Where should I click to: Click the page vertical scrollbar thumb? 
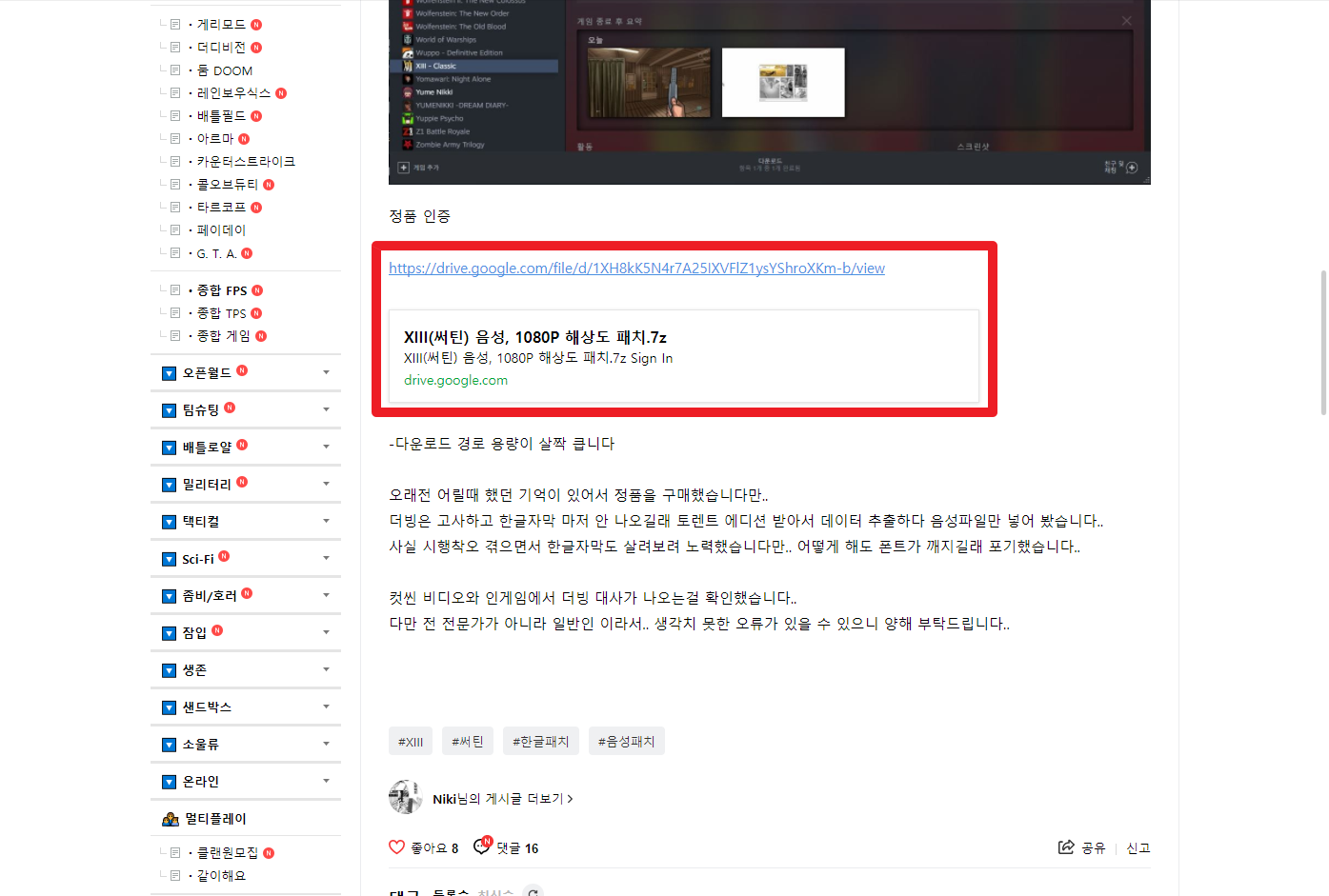(1323, 343)
